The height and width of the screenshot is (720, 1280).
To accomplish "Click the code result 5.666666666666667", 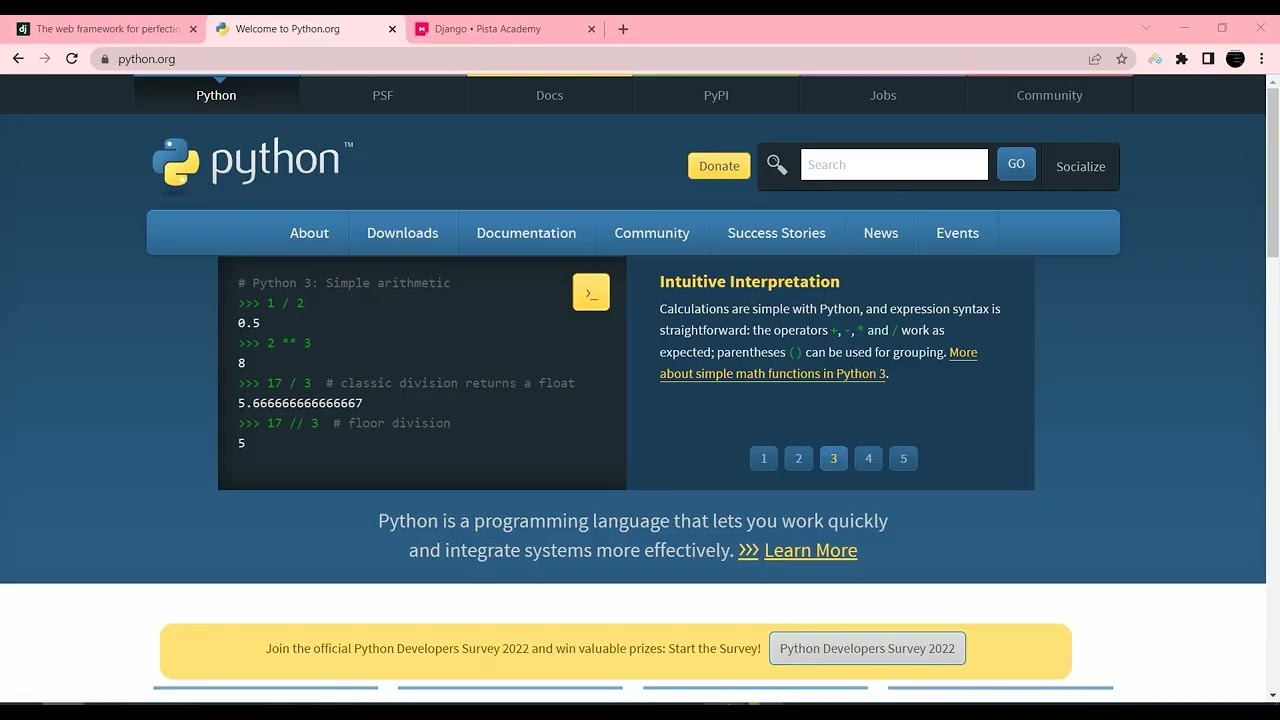I will (x=300, y=403).
